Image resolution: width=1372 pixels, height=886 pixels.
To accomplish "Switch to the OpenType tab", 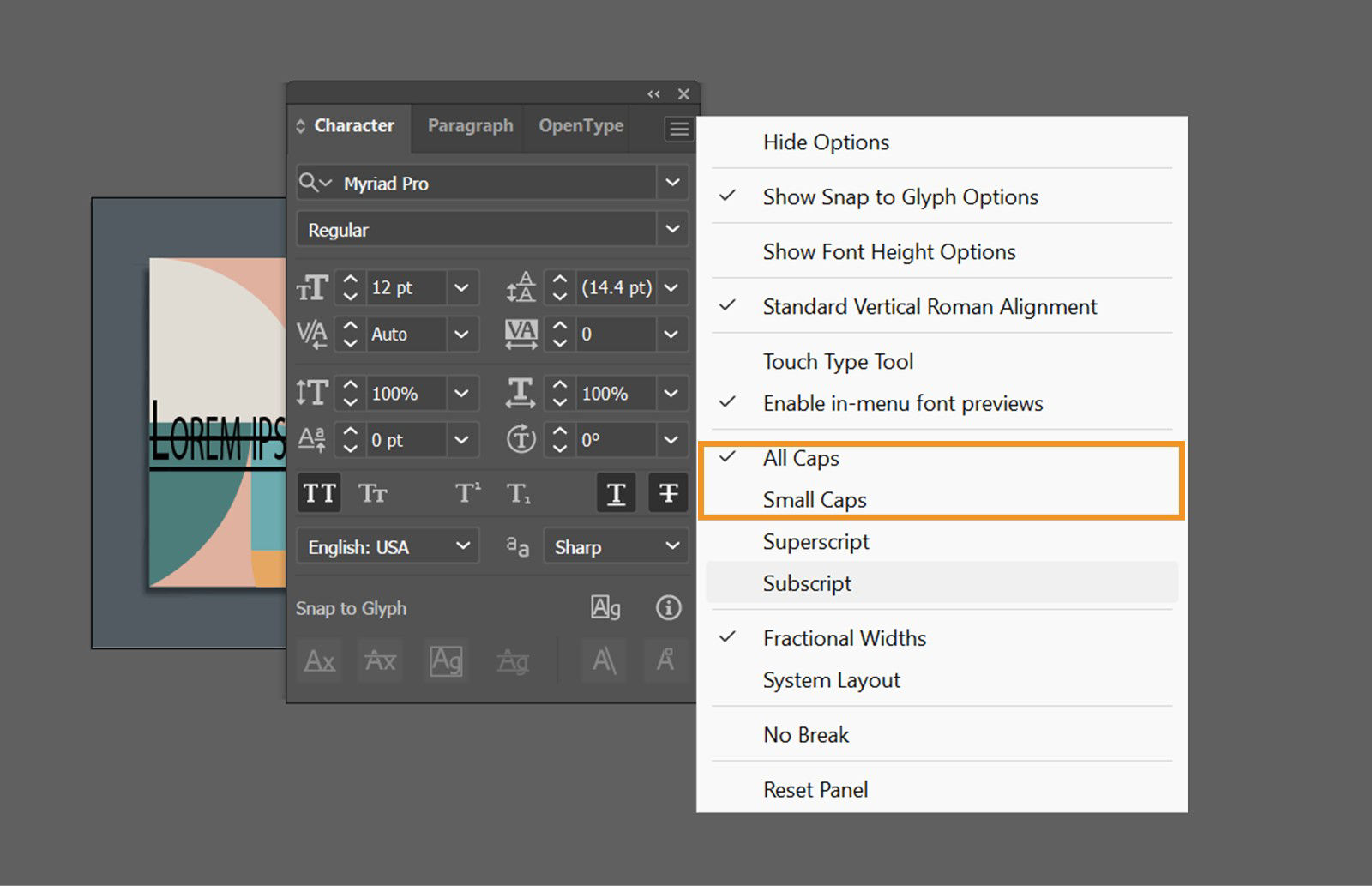I will coord(581,125).
